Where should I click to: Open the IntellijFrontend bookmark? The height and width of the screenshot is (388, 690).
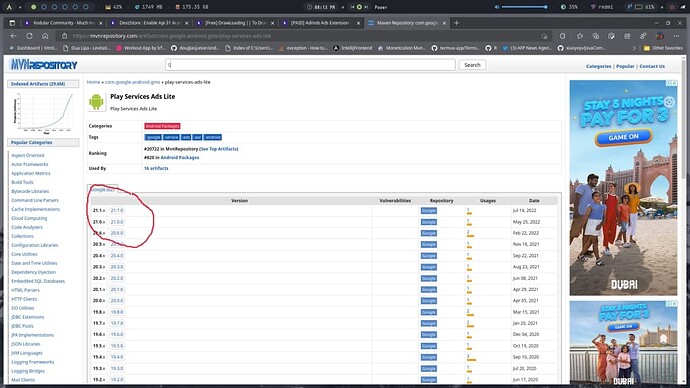(x=352, y=48)
